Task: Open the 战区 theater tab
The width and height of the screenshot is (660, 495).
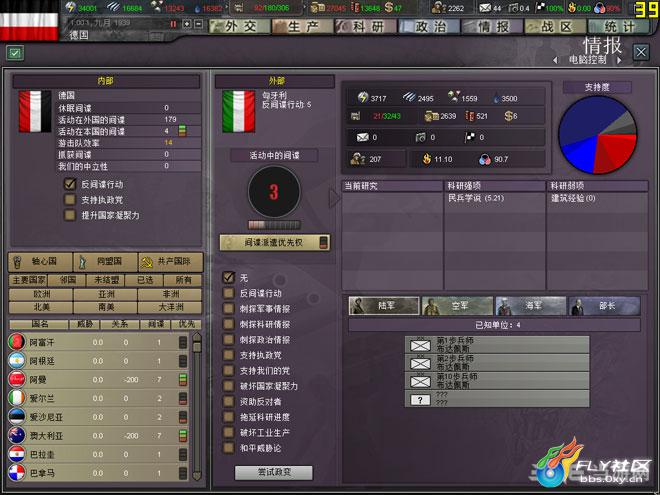Action: coord(555,27)
